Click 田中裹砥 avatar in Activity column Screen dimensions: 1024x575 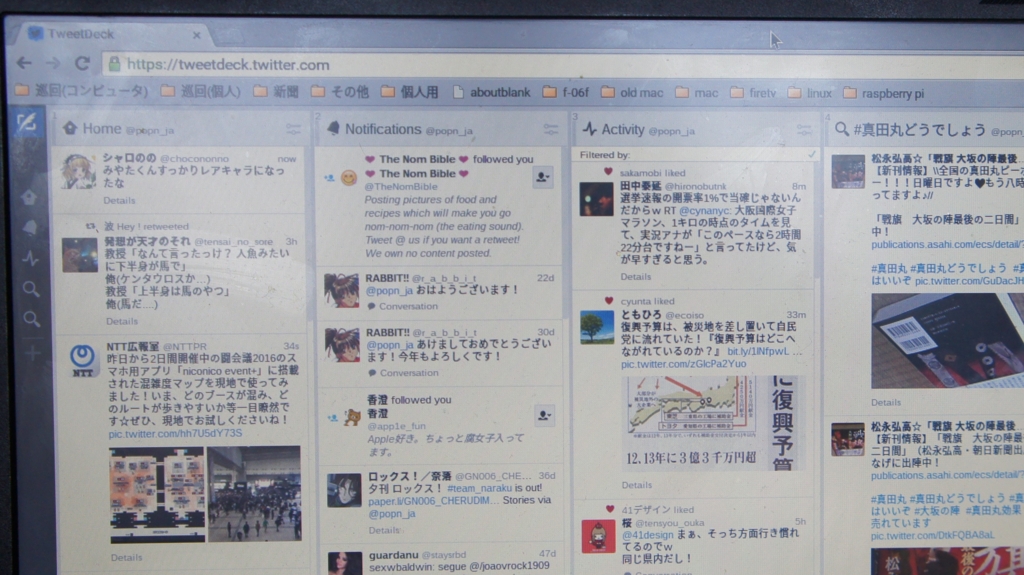596,199
